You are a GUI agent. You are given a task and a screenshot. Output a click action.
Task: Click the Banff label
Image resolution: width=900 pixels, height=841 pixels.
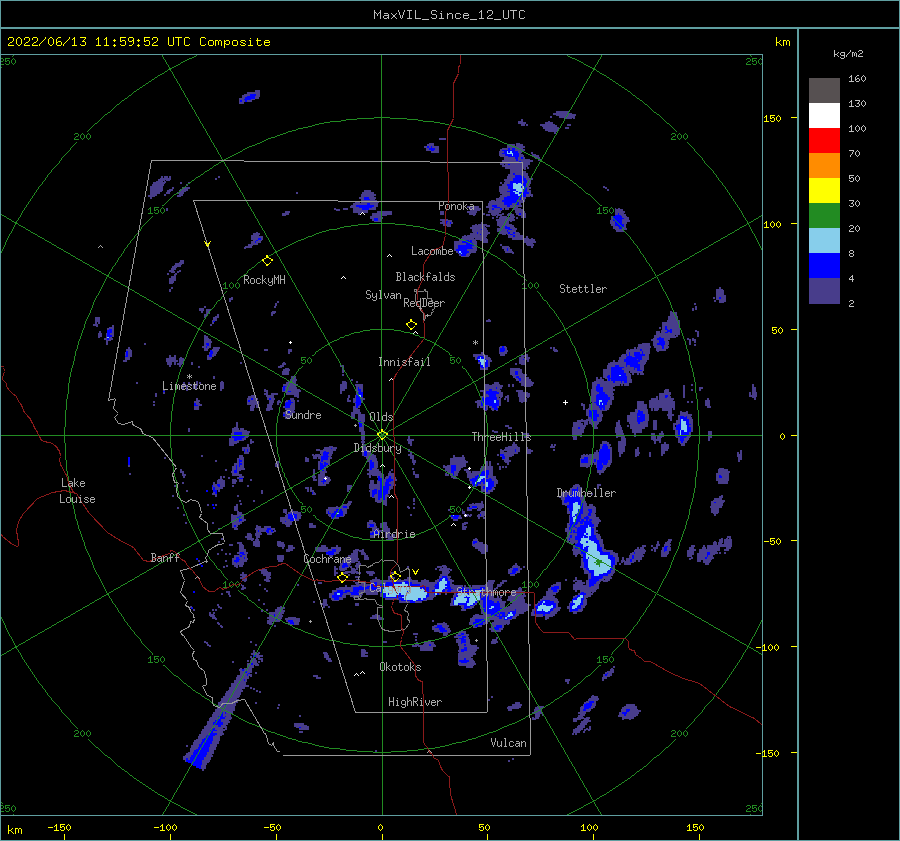click(x=165, y=557)
